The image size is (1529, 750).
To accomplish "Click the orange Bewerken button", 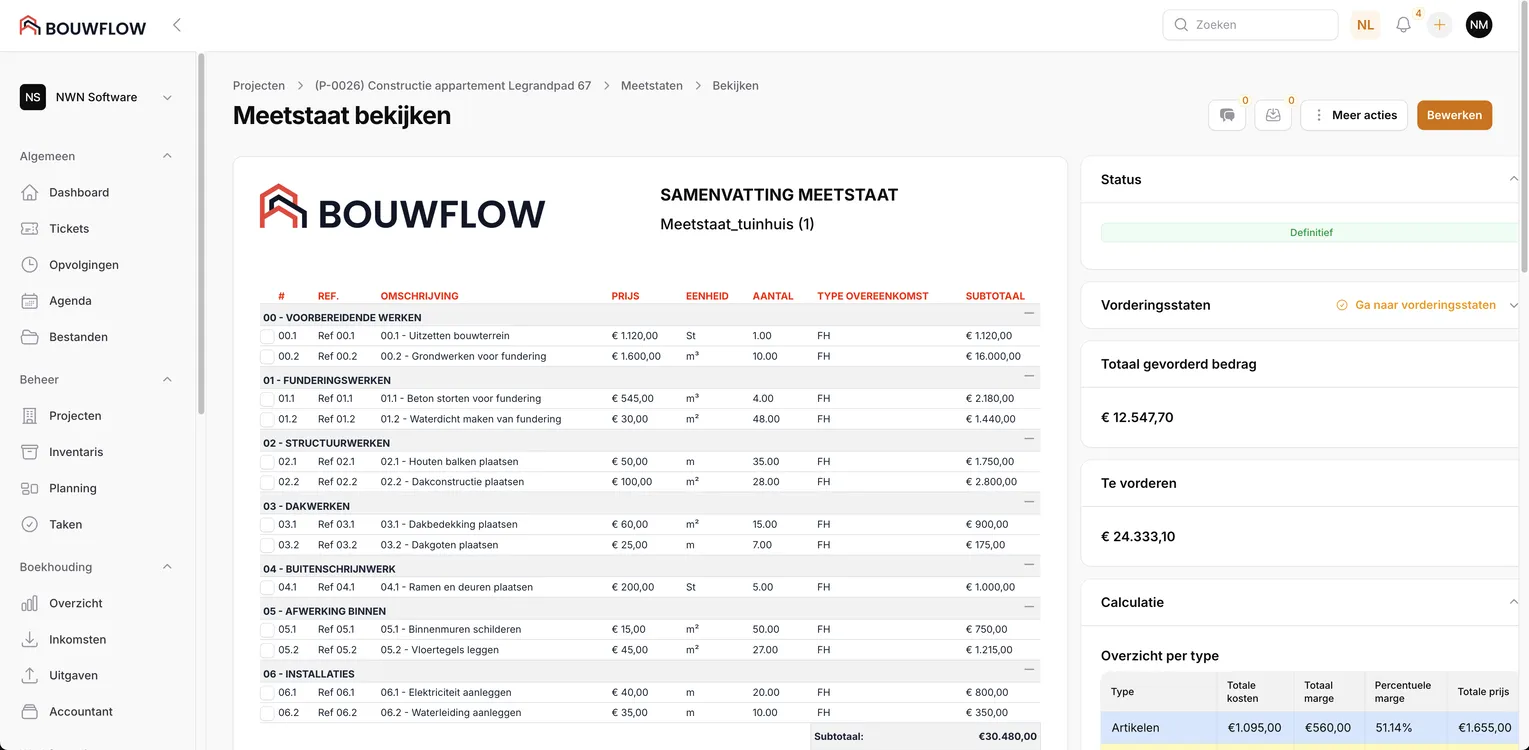I will click(x=1454, y=115).
